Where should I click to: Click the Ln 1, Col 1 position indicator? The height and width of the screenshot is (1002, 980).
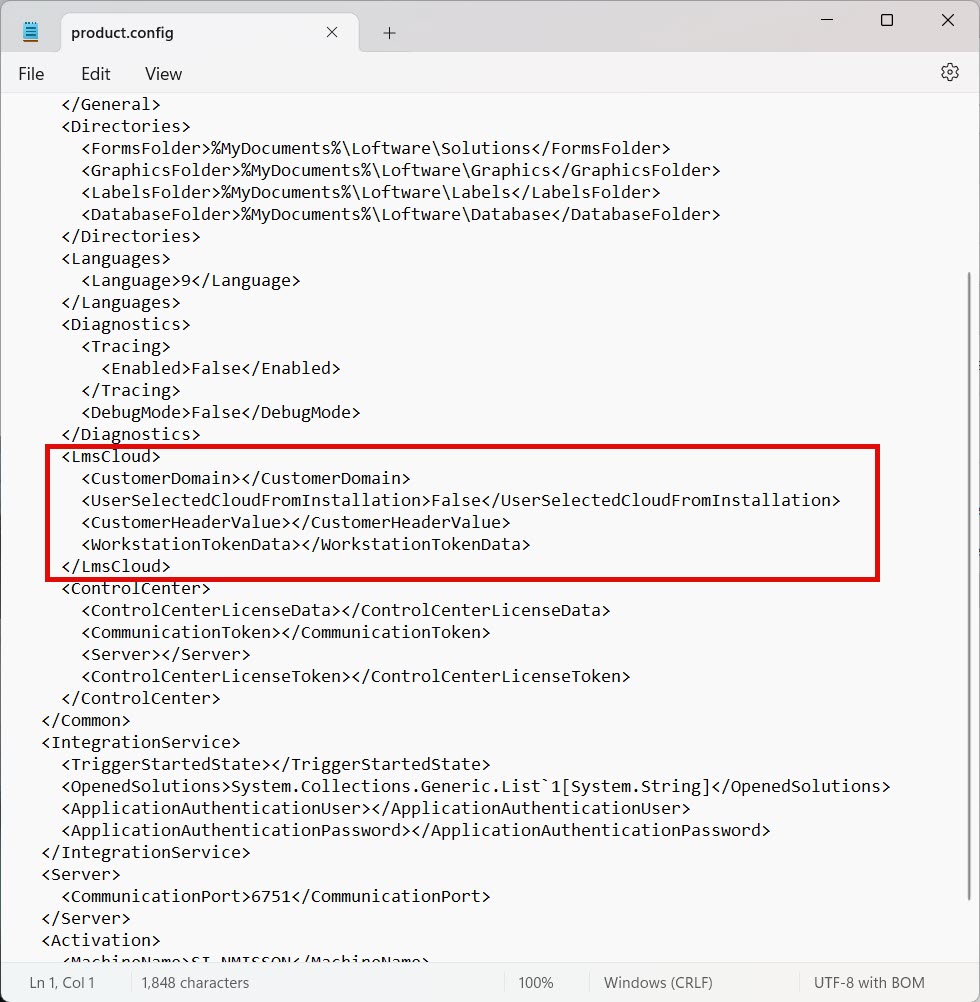62,982
